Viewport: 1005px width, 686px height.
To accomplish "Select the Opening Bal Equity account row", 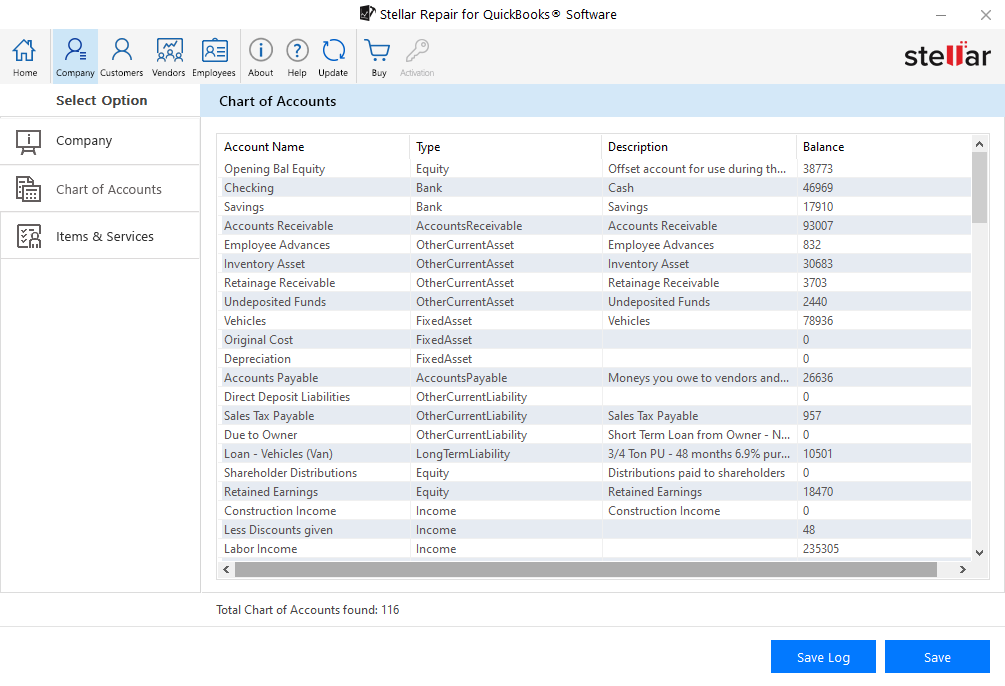I will click(594, 169).
